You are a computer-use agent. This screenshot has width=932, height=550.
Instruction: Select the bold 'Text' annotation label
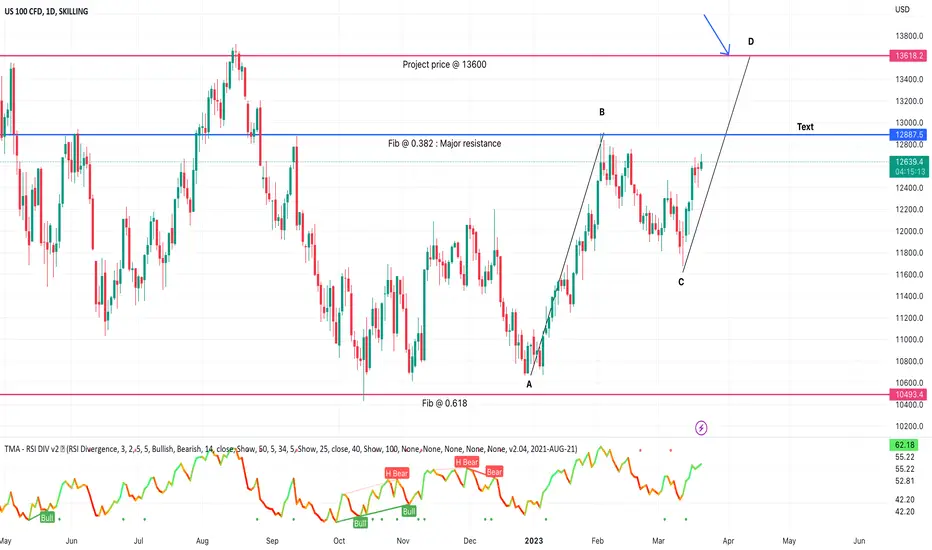(805, 127)
